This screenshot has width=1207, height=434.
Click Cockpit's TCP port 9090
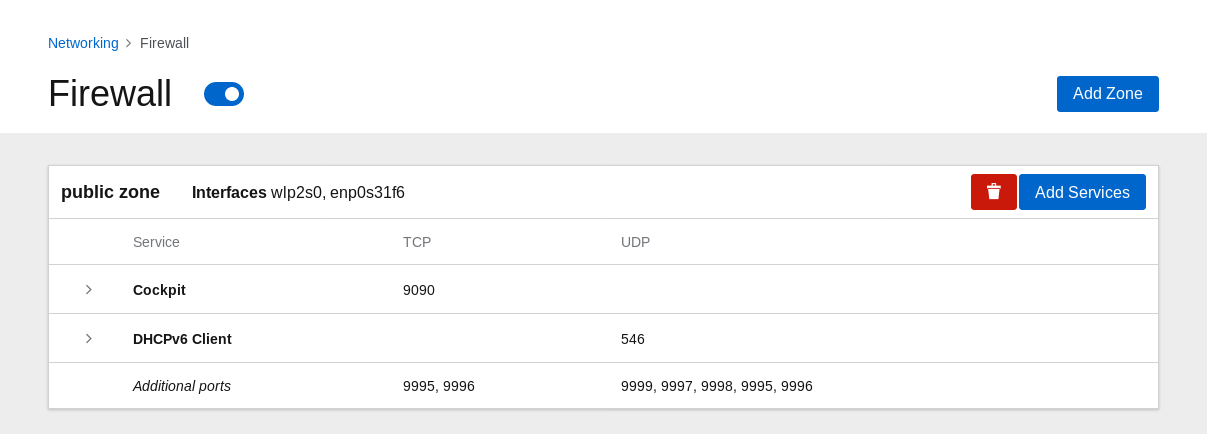419,290
